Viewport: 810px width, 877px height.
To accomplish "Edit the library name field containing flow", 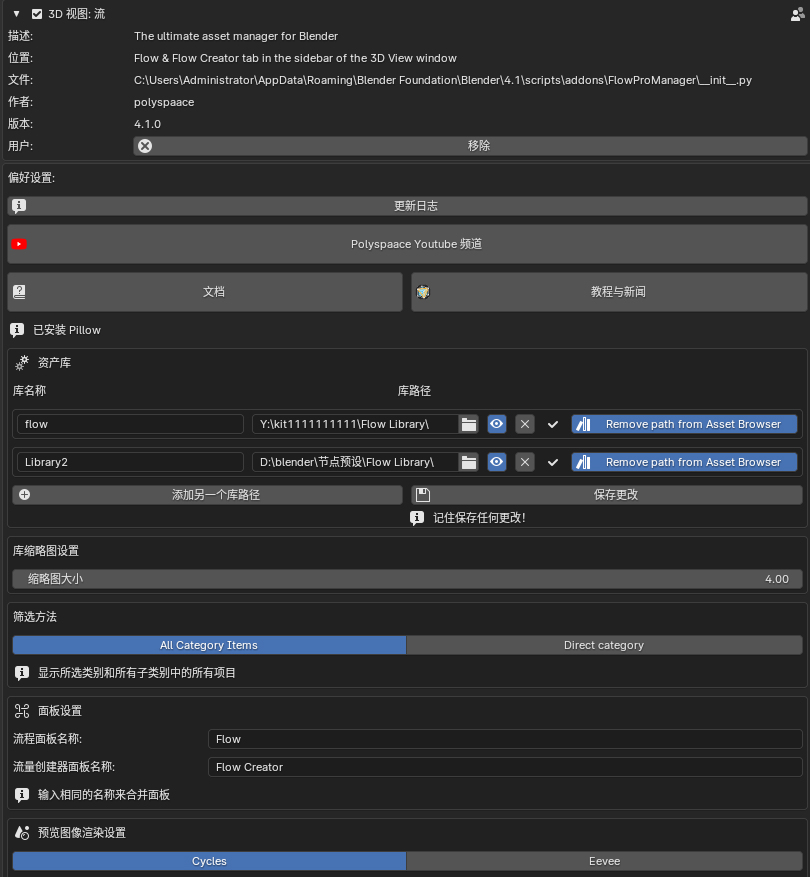I will [x=130, y=424].
